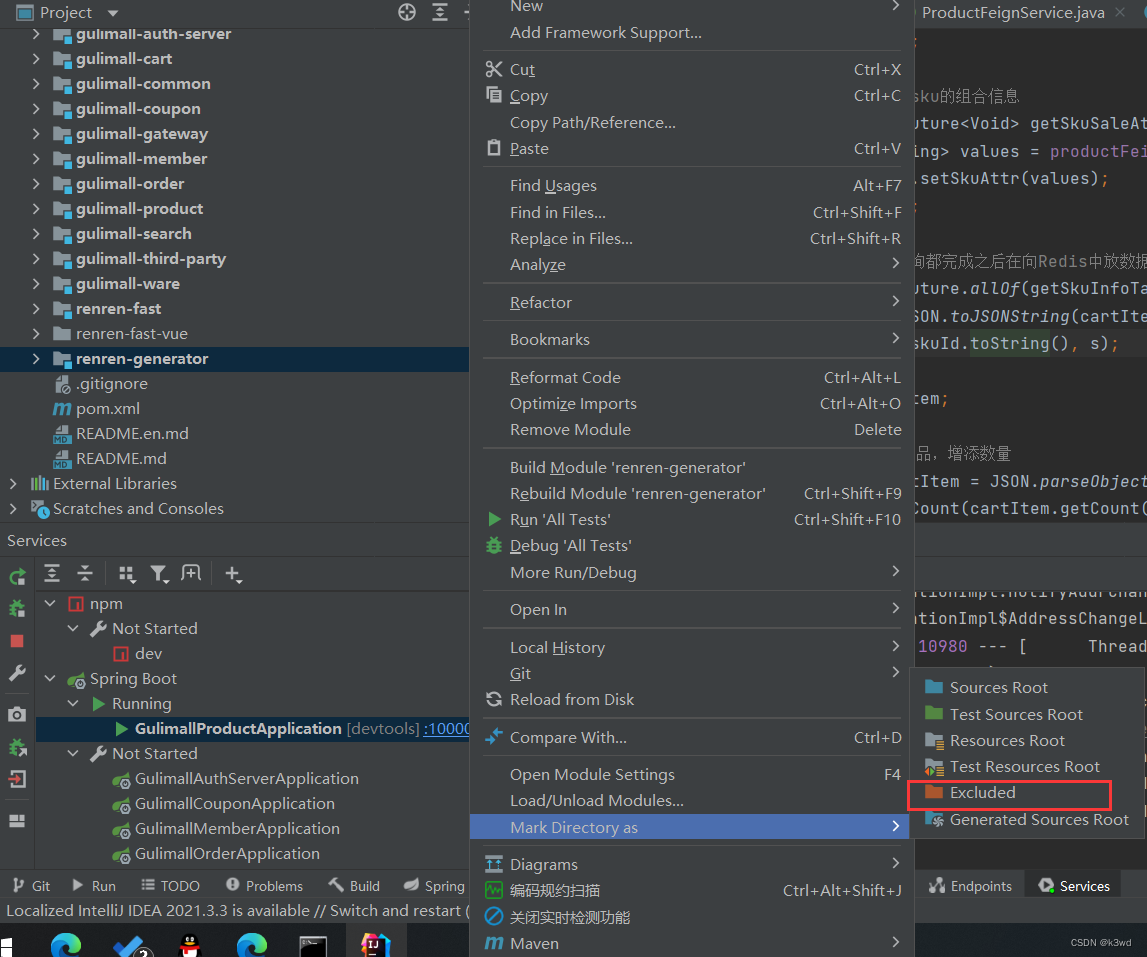Viewport: 1147px width, 957px height.
Task: Mark directory as Resources Root
Action: click(1027, 740)
